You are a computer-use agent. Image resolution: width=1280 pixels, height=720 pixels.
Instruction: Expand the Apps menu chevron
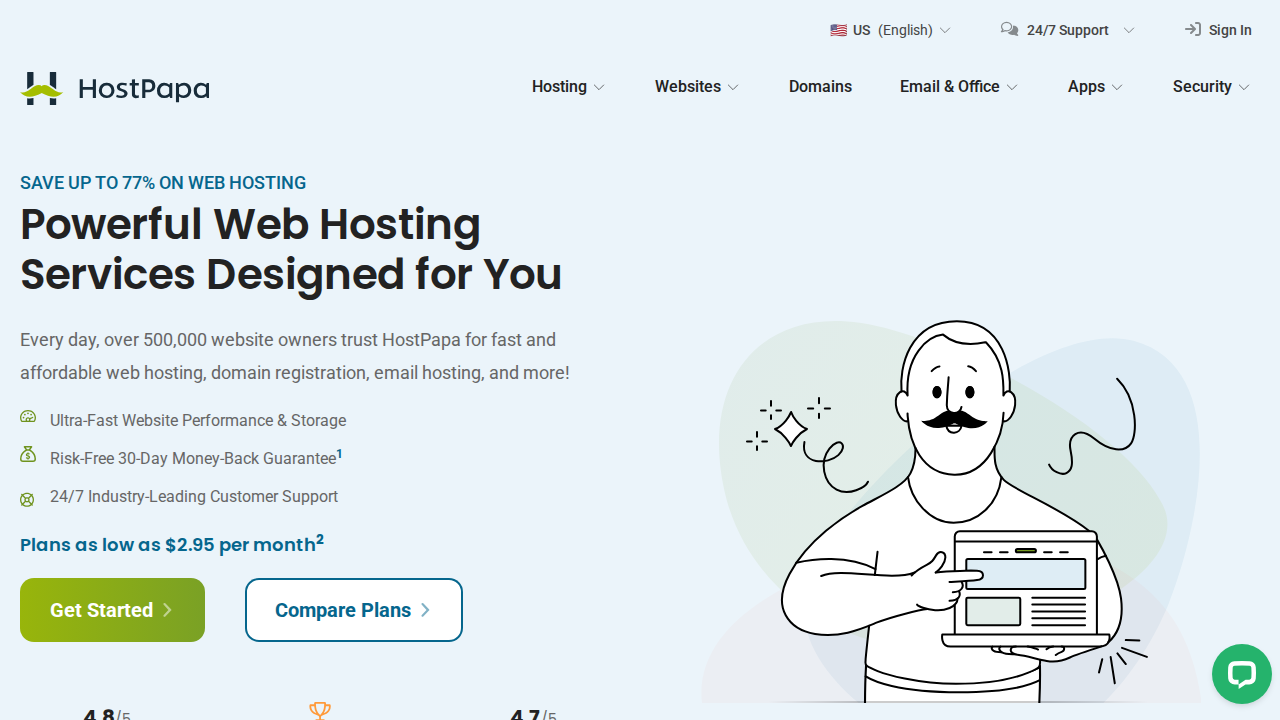click(1117, 88)
